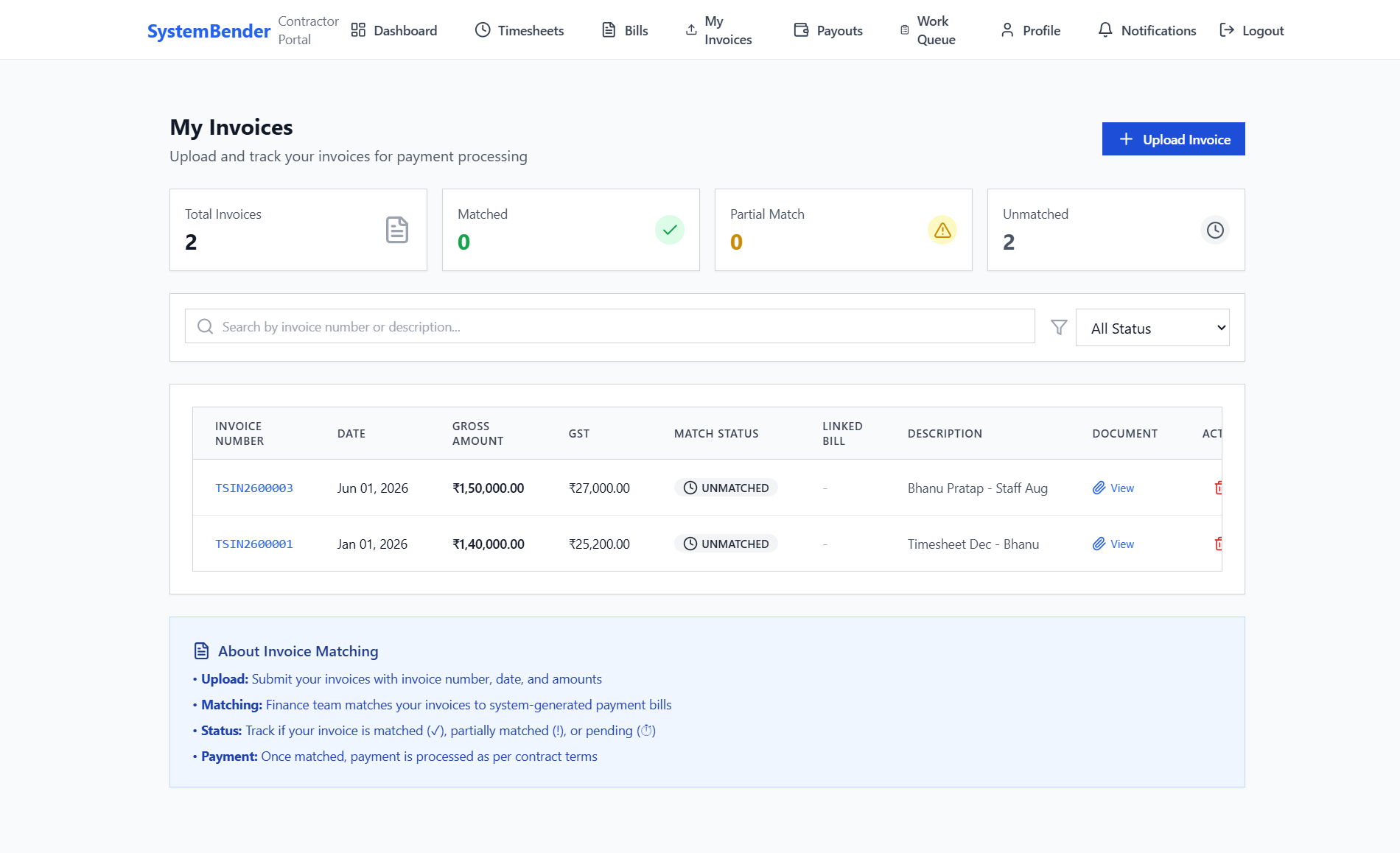The height and width of the screenshot is (853, 1400).
Task: Click the Notifications bell icon
Action: 1105,29
